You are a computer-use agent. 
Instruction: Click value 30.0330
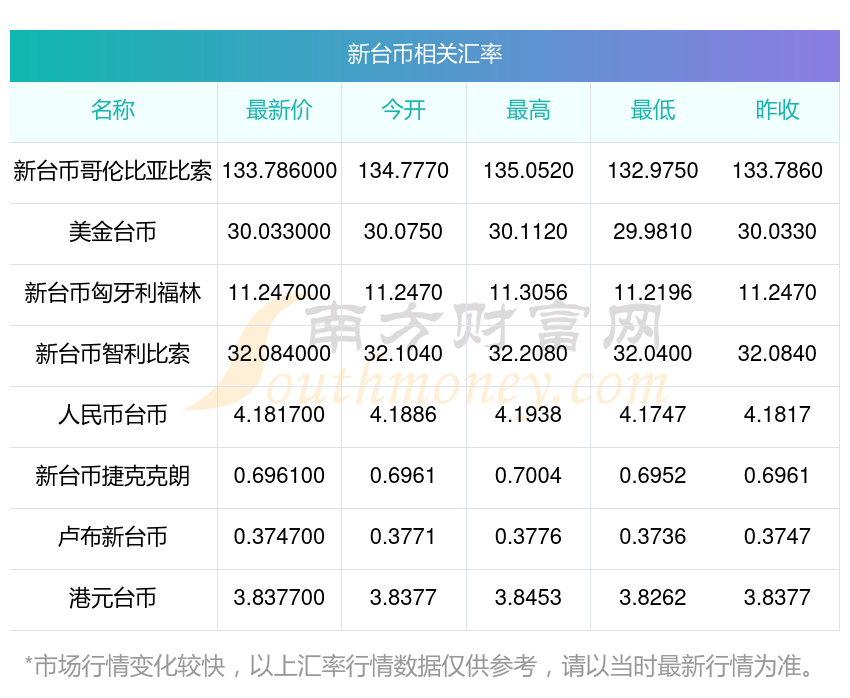click(777, 232)
